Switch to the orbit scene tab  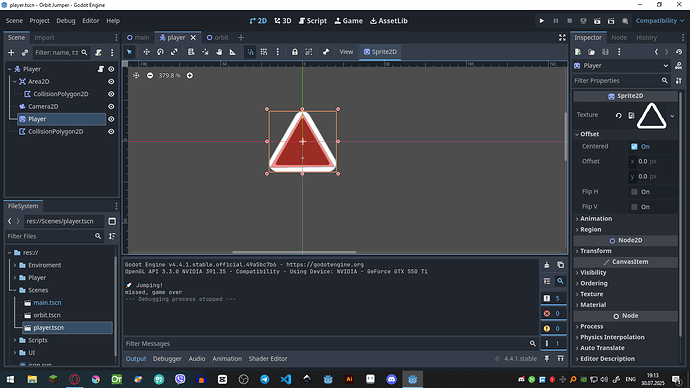(217, 37)
